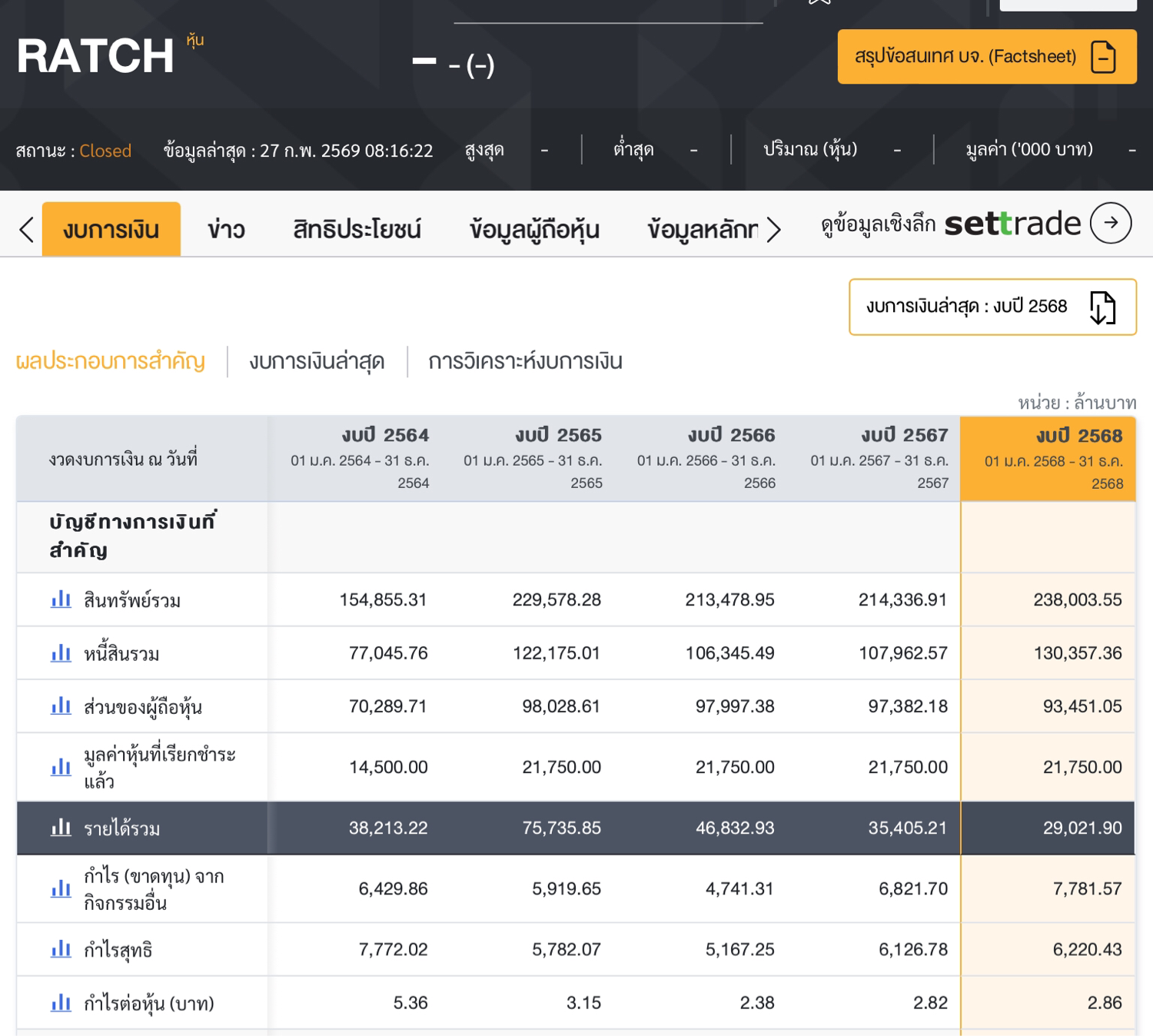This screenshot has width=1153, height=1036.
Task: Open chart icon for สินทรัพย์รวม row
Action: click(61, 599)
